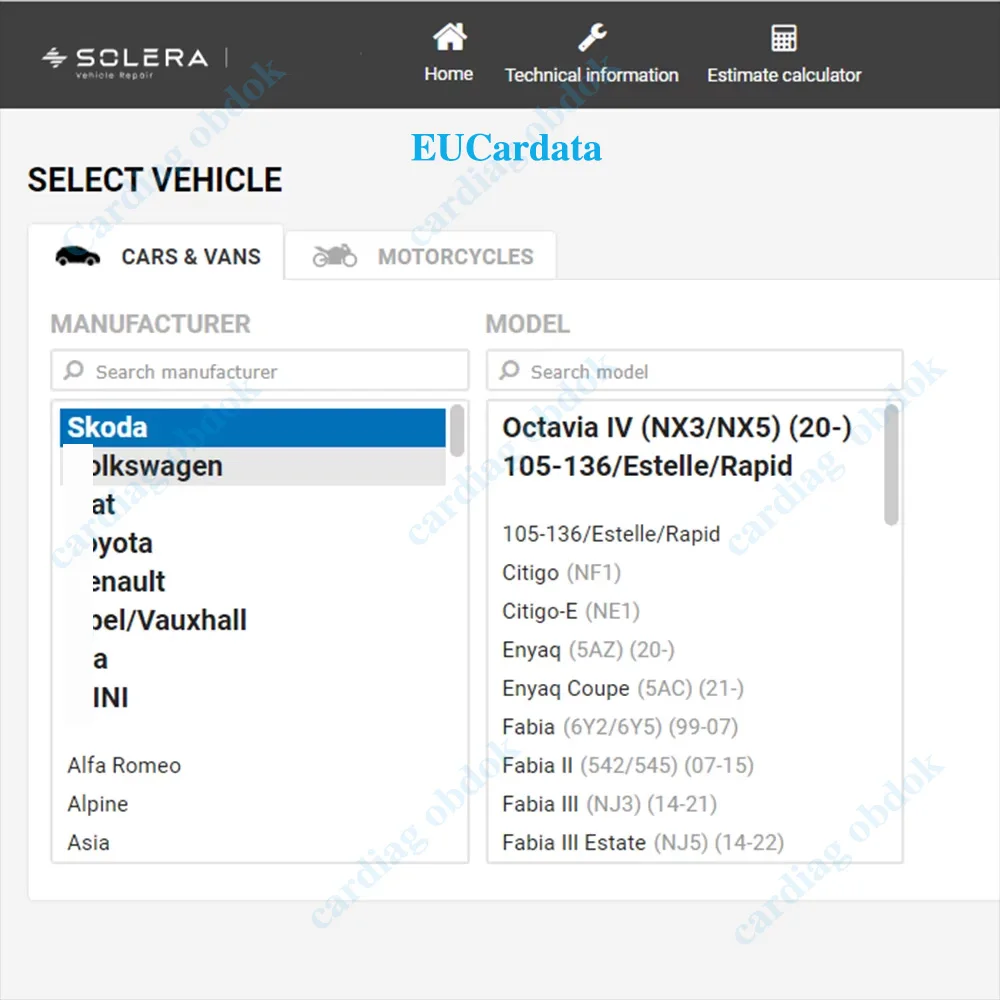Select bold 105-136/Estelle/Rapid popular model
This screenshot has width=1000, height=1000.
click(647, 466)
